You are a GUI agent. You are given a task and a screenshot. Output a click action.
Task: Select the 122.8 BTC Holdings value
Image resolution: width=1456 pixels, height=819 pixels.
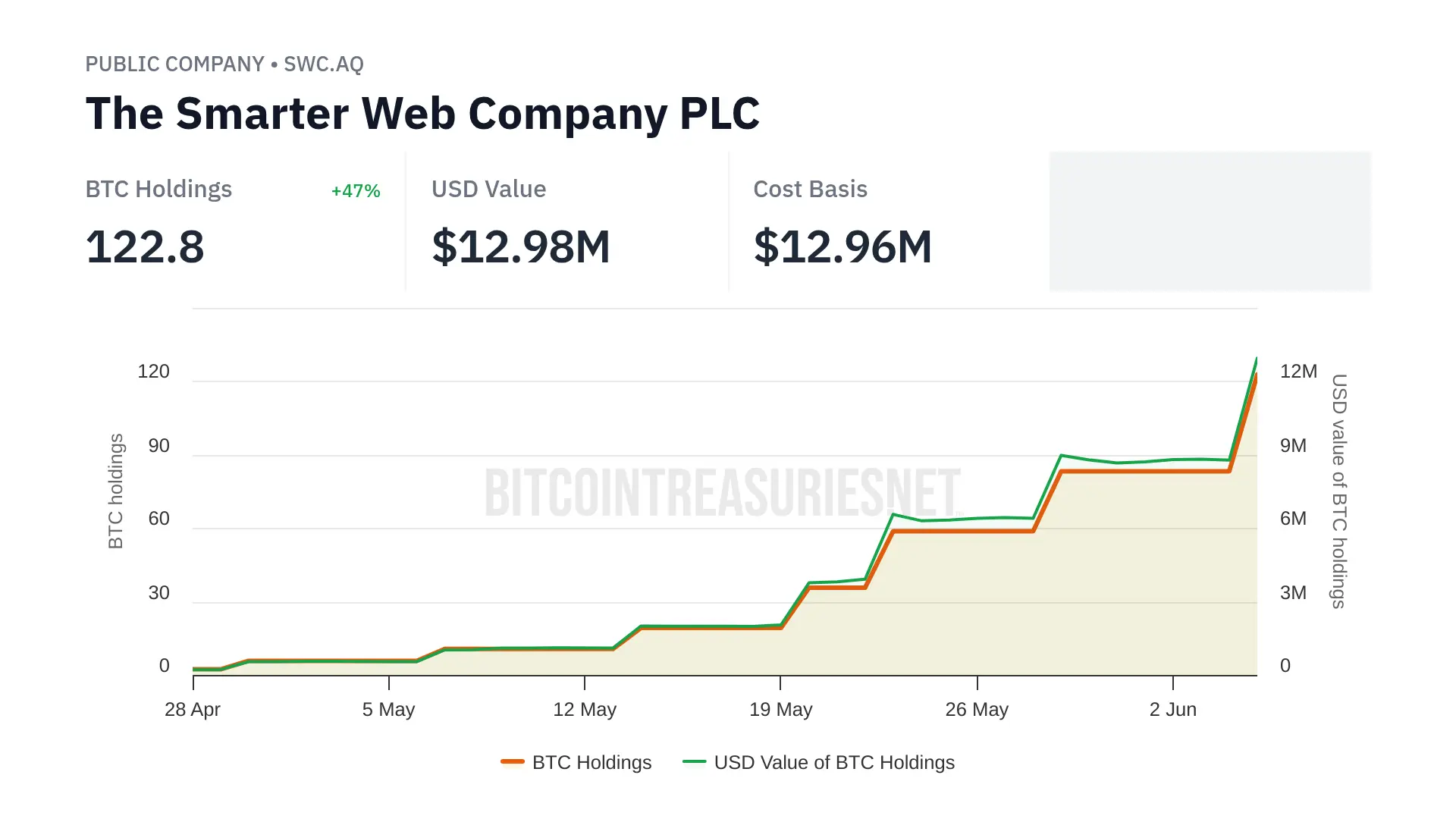[x=145, y=247]
